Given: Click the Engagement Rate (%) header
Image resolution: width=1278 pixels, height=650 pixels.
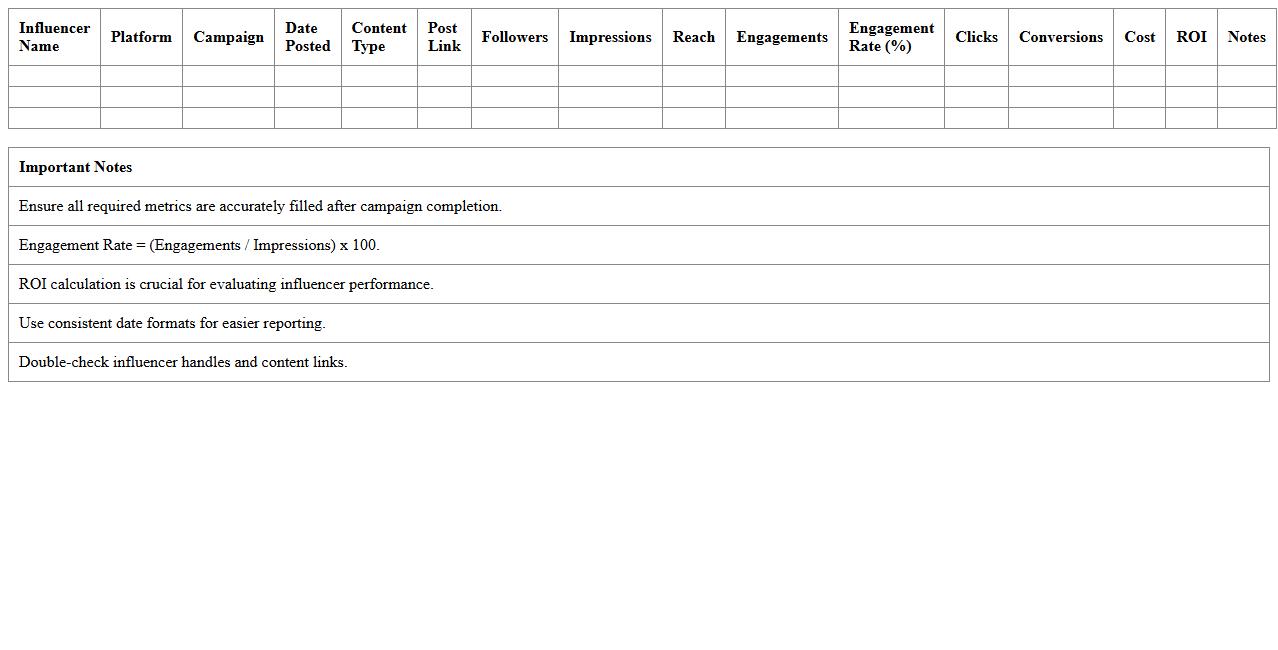Looking at the screenshot, I should [891, 37].
